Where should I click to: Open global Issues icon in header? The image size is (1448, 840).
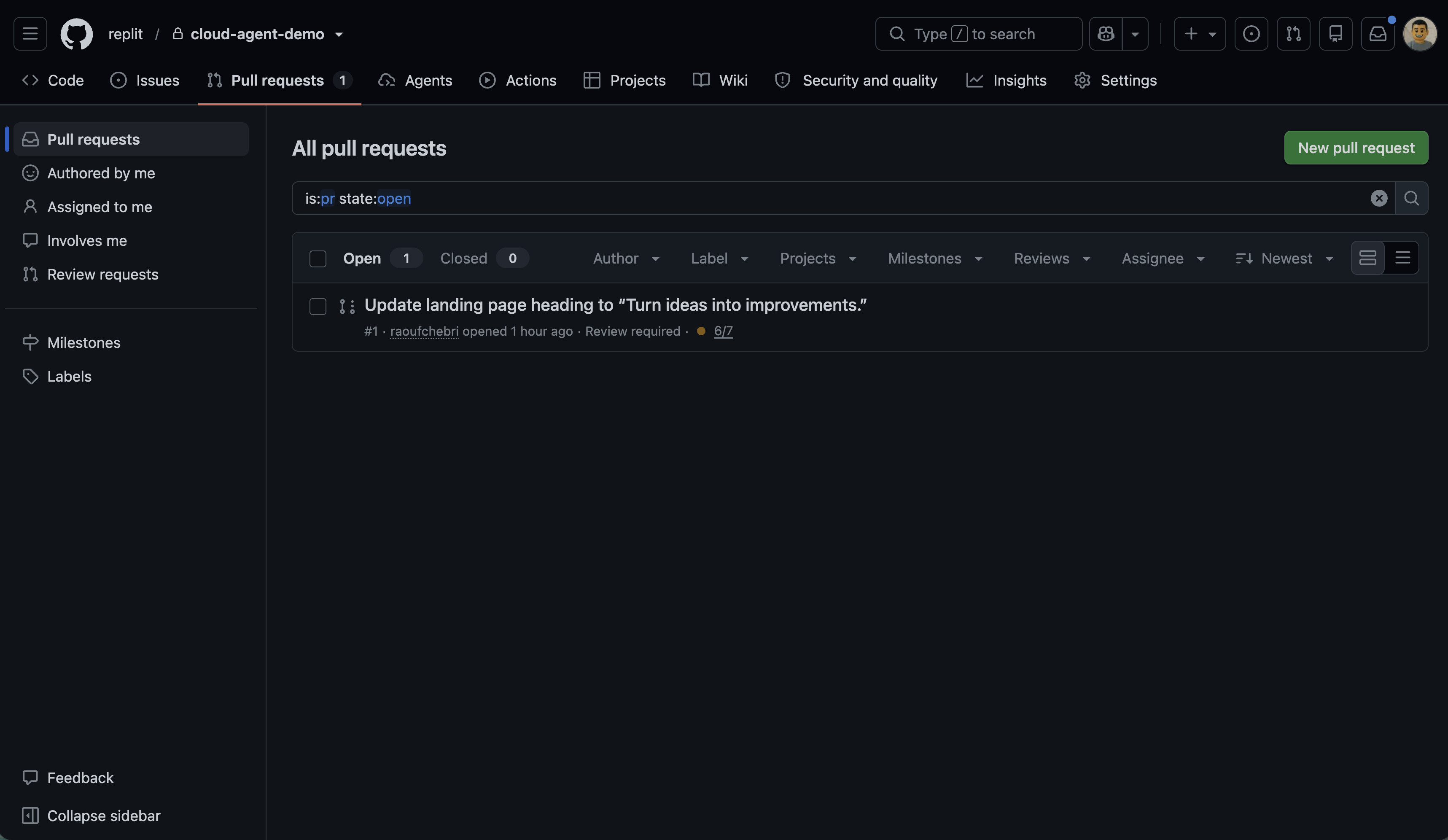tap(1252, 34)
